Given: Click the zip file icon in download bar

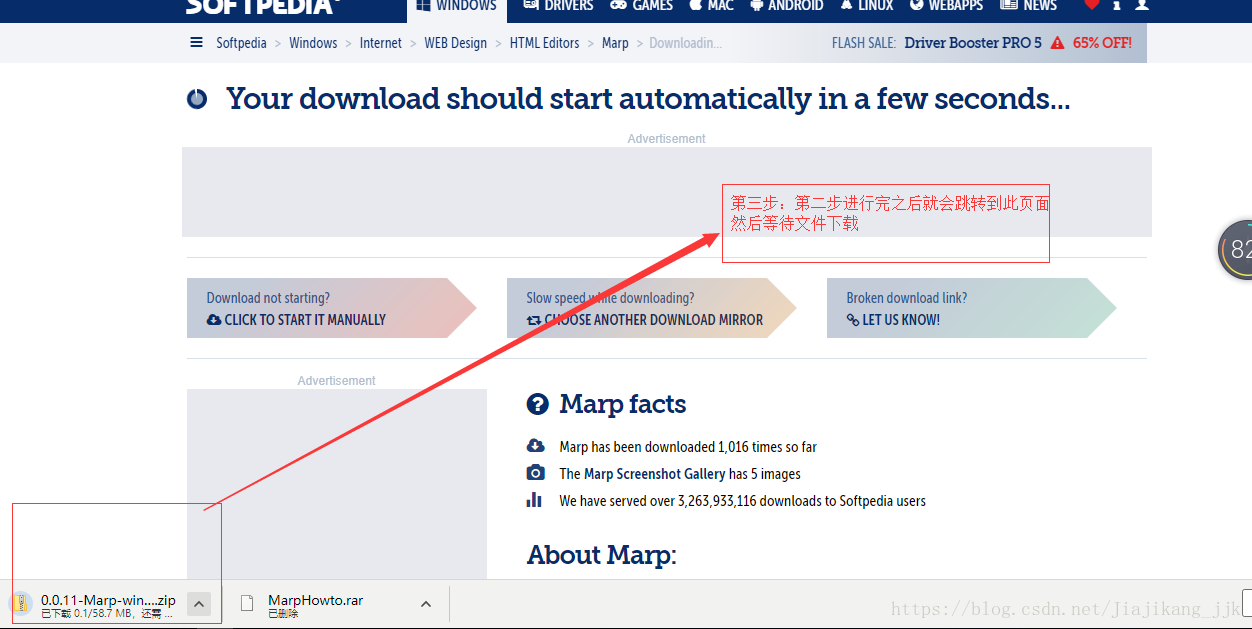Looking at the screenshot, I should pyautogui.click(x=21, y=603).
